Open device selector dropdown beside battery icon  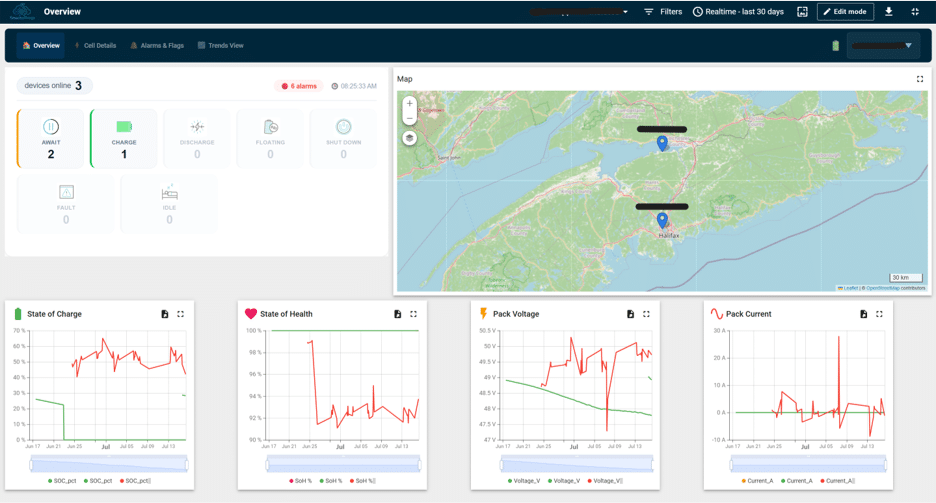(883, 45)
